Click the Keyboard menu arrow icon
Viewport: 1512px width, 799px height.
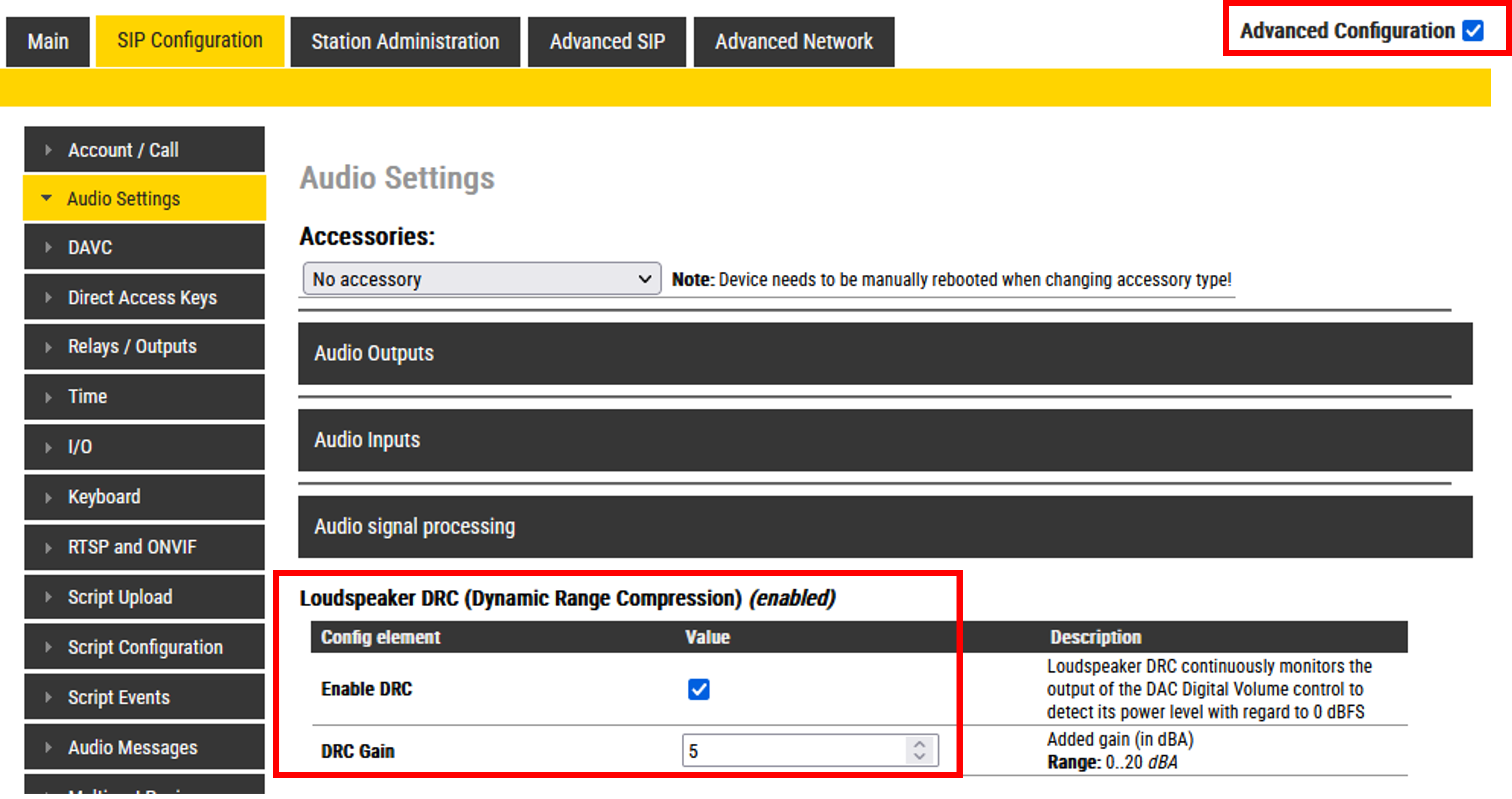coord(48,497)
